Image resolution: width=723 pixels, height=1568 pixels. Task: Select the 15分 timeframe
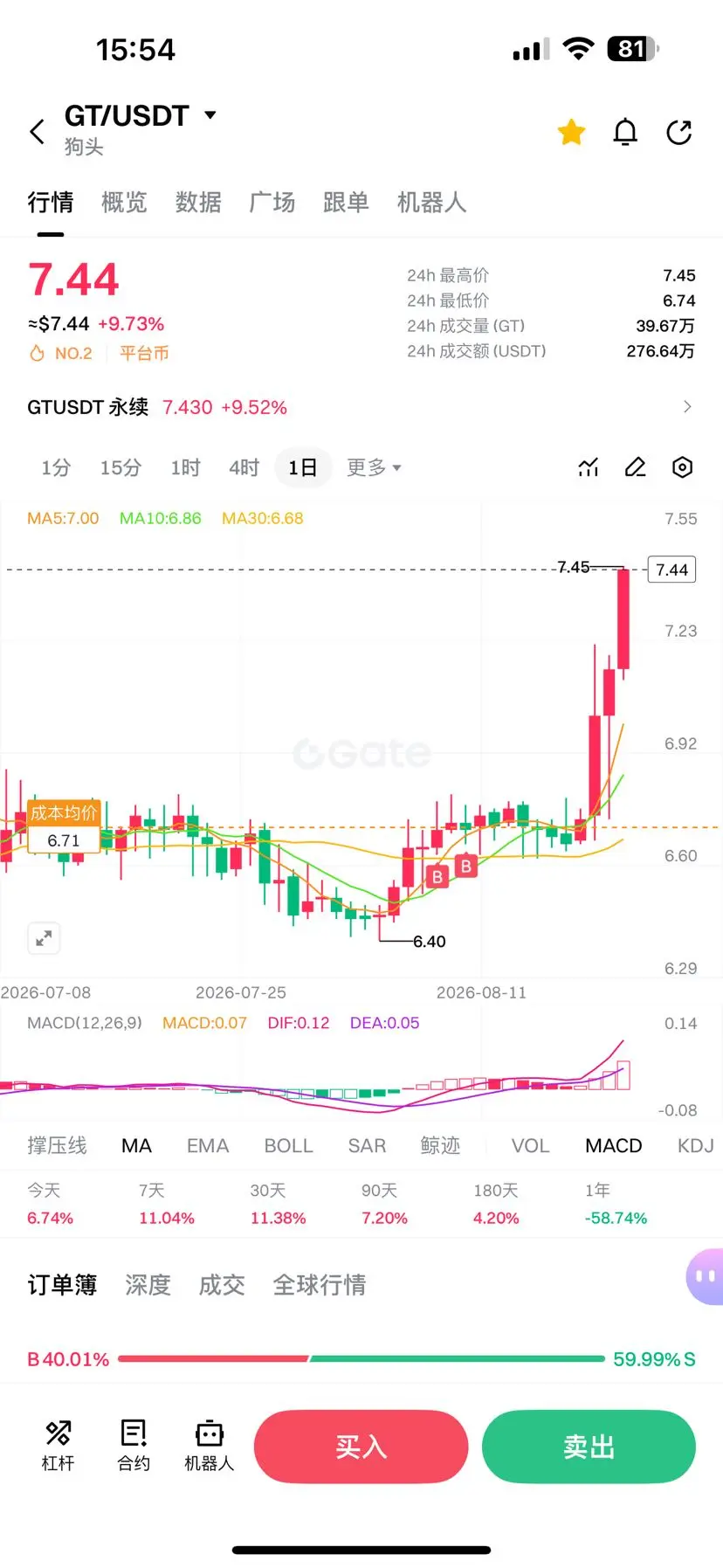[120, 467]
